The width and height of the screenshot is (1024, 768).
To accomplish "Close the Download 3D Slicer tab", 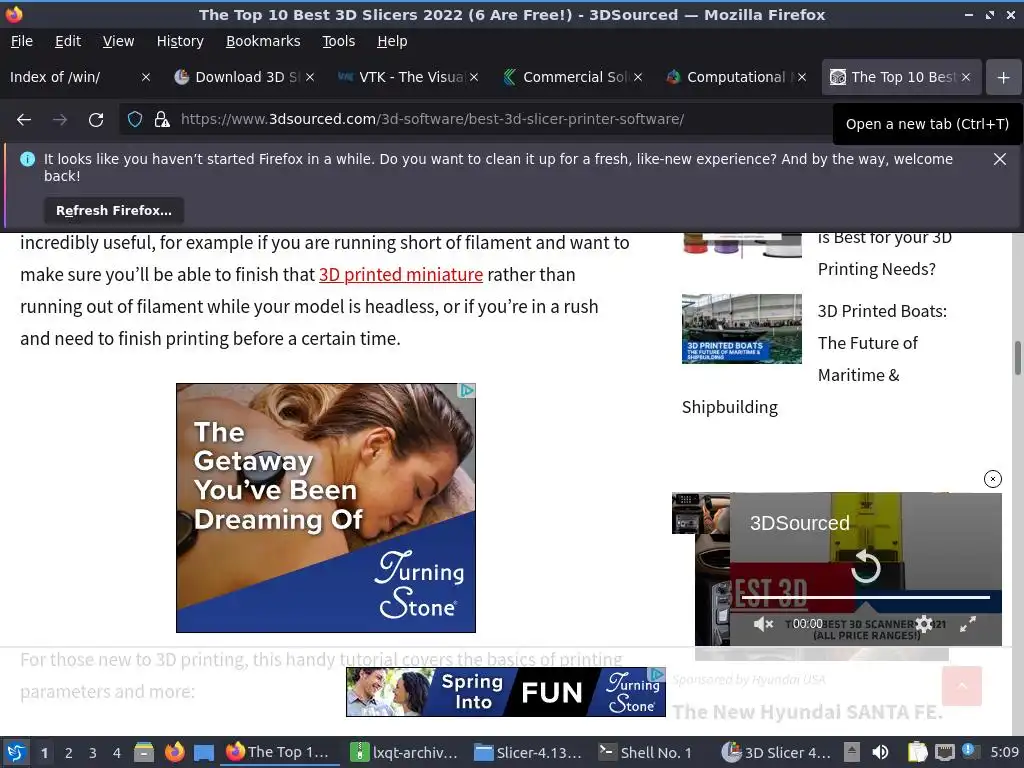I will 310,77.
